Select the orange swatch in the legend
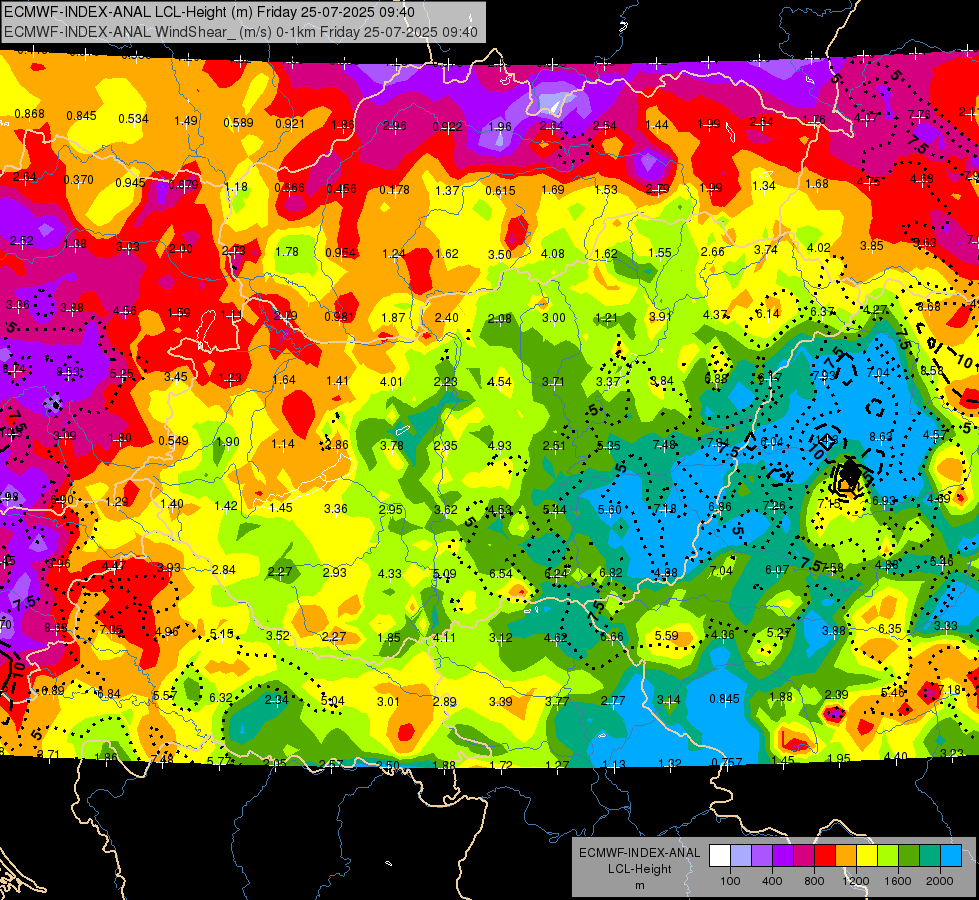The width and height of the screenshot is (979, 900). (846, 856)
